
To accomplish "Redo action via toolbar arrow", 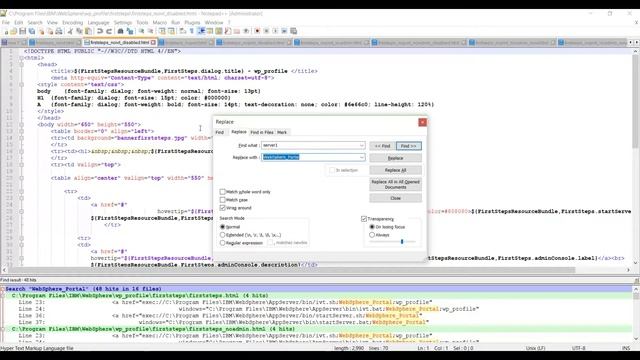I will point(109,31).
